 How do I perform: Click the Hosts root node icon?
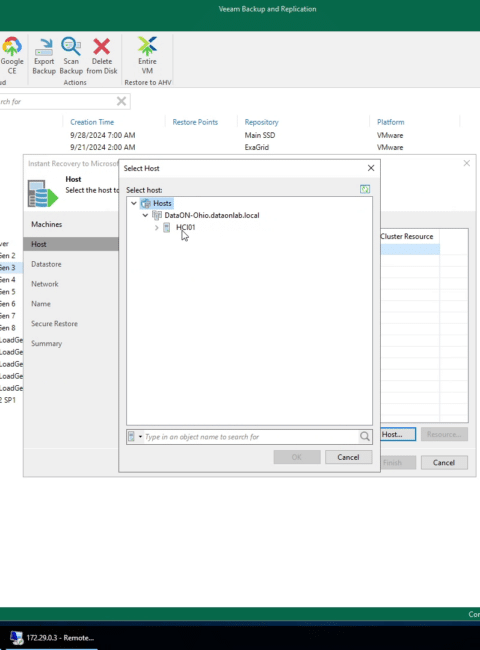tap(145, 204)
